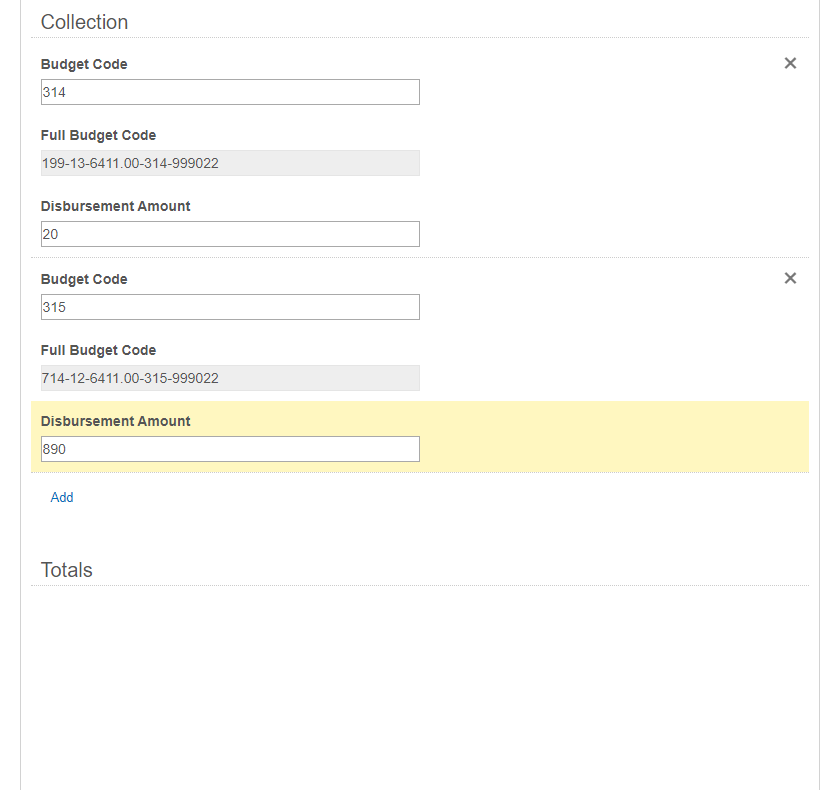Remove the budget entry with code 314

click(790, 63)
